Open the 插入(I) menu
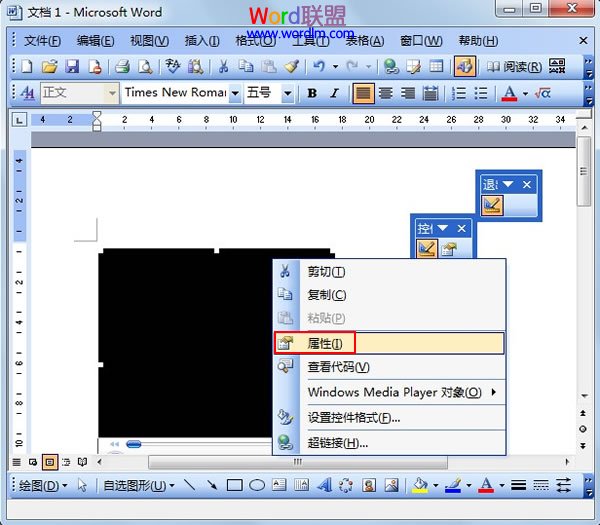600x525 pixels. coord(202,41)
